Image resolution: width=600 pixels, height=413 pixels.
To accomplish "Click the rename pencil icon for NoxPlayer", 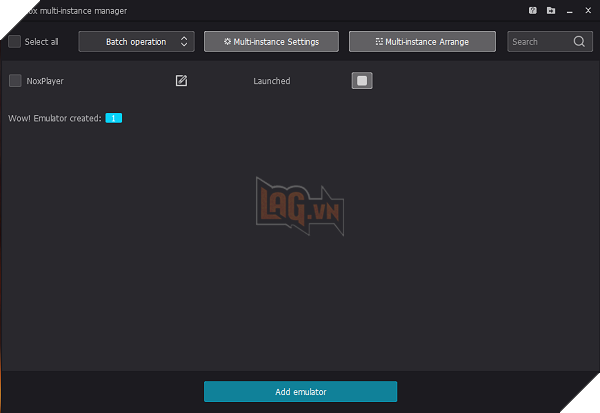I will click(x=181, y=81).
